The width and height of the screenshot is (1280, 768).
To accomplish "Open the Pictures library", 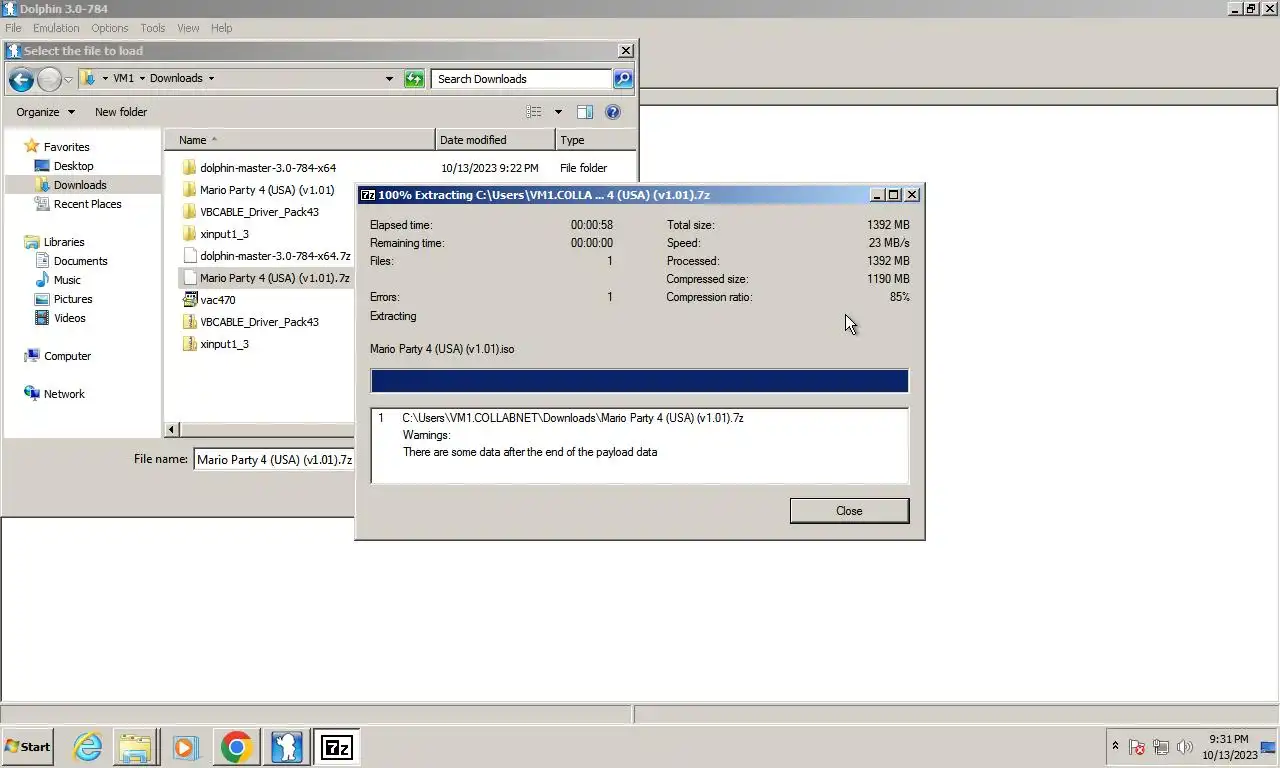I will coord(73,299).
